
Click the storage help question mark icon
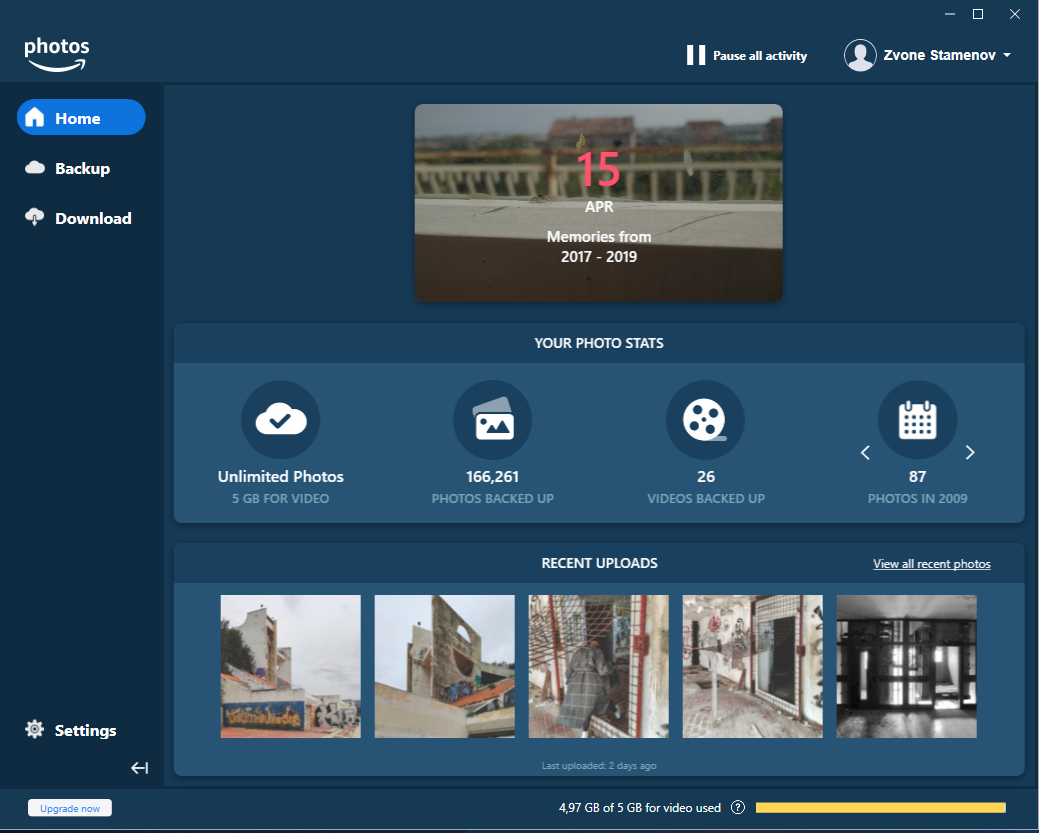click(738, 807)
